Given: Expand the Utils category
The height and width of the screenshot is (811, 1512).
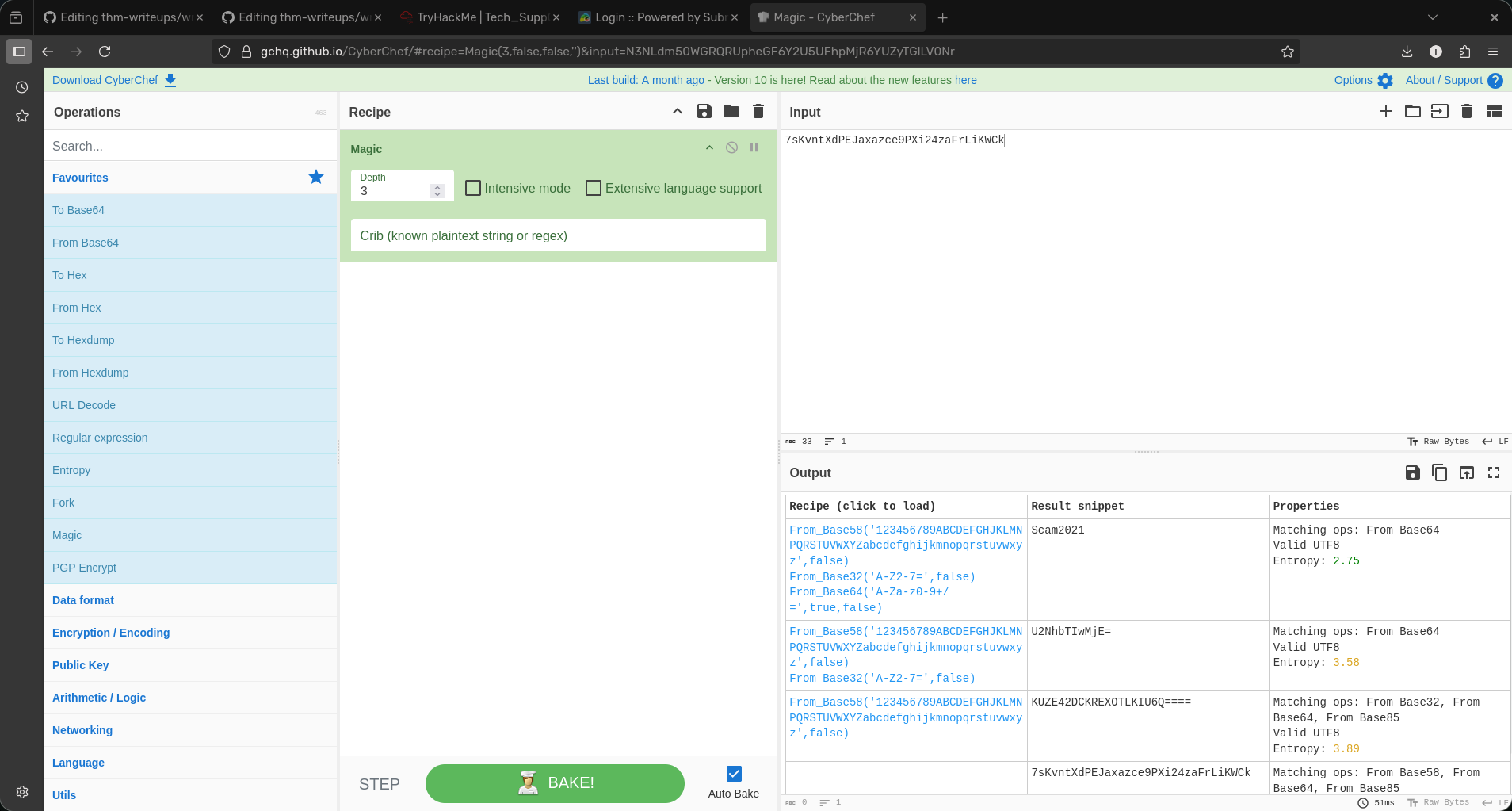Looking at the screenshot, I should (x=190, y=795).
